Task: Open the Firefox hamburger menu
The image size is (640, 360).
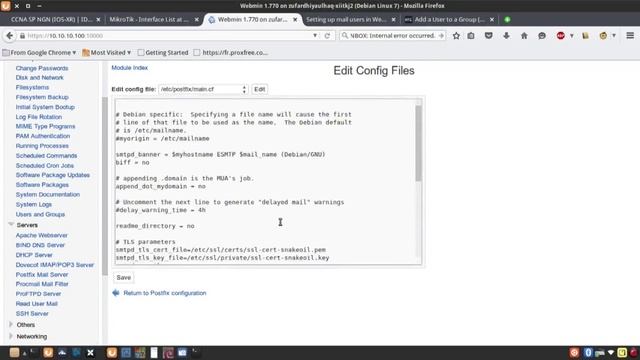Action: click(630, 36)
